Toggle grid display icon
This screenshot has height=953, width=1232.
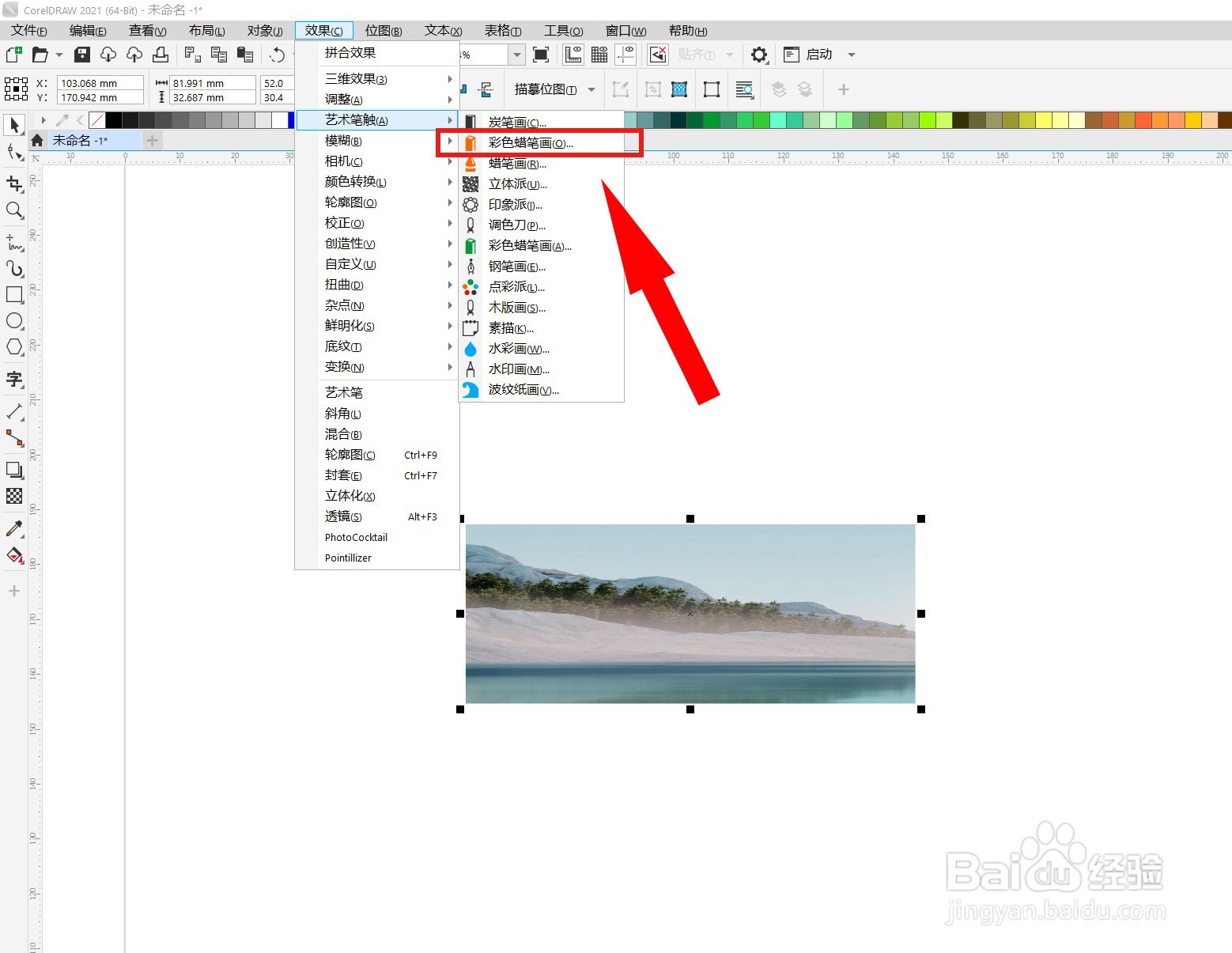(599, 55)
